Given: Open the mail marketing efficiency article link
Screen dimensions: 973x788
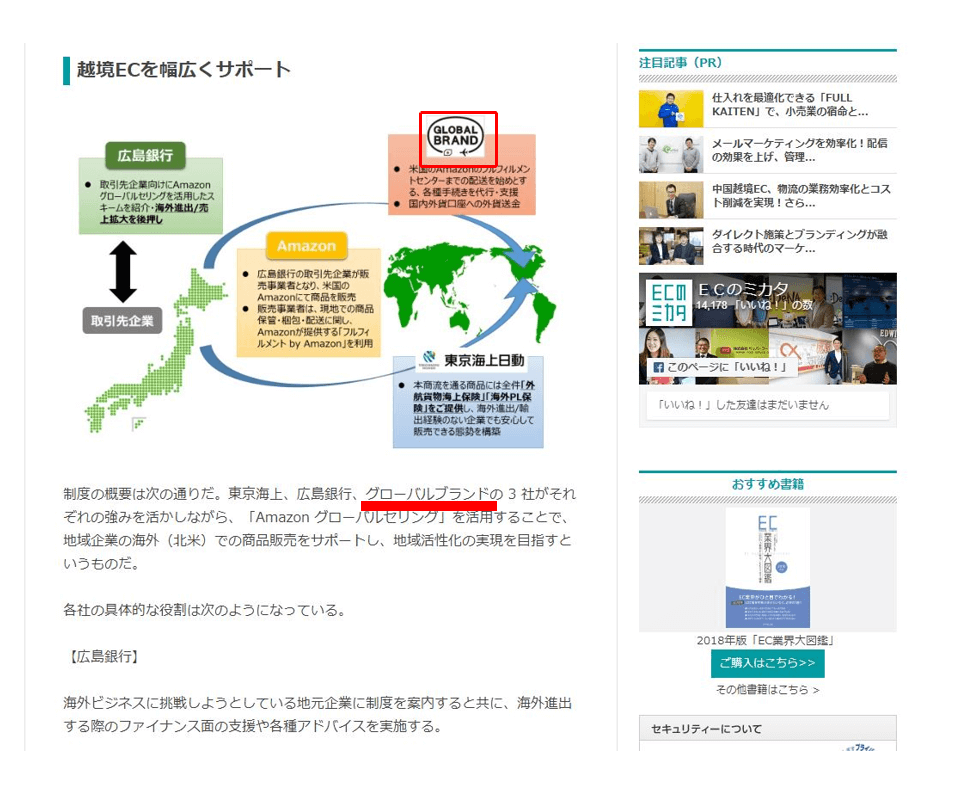Looking at the screenshot, I should tap(799, 150).
